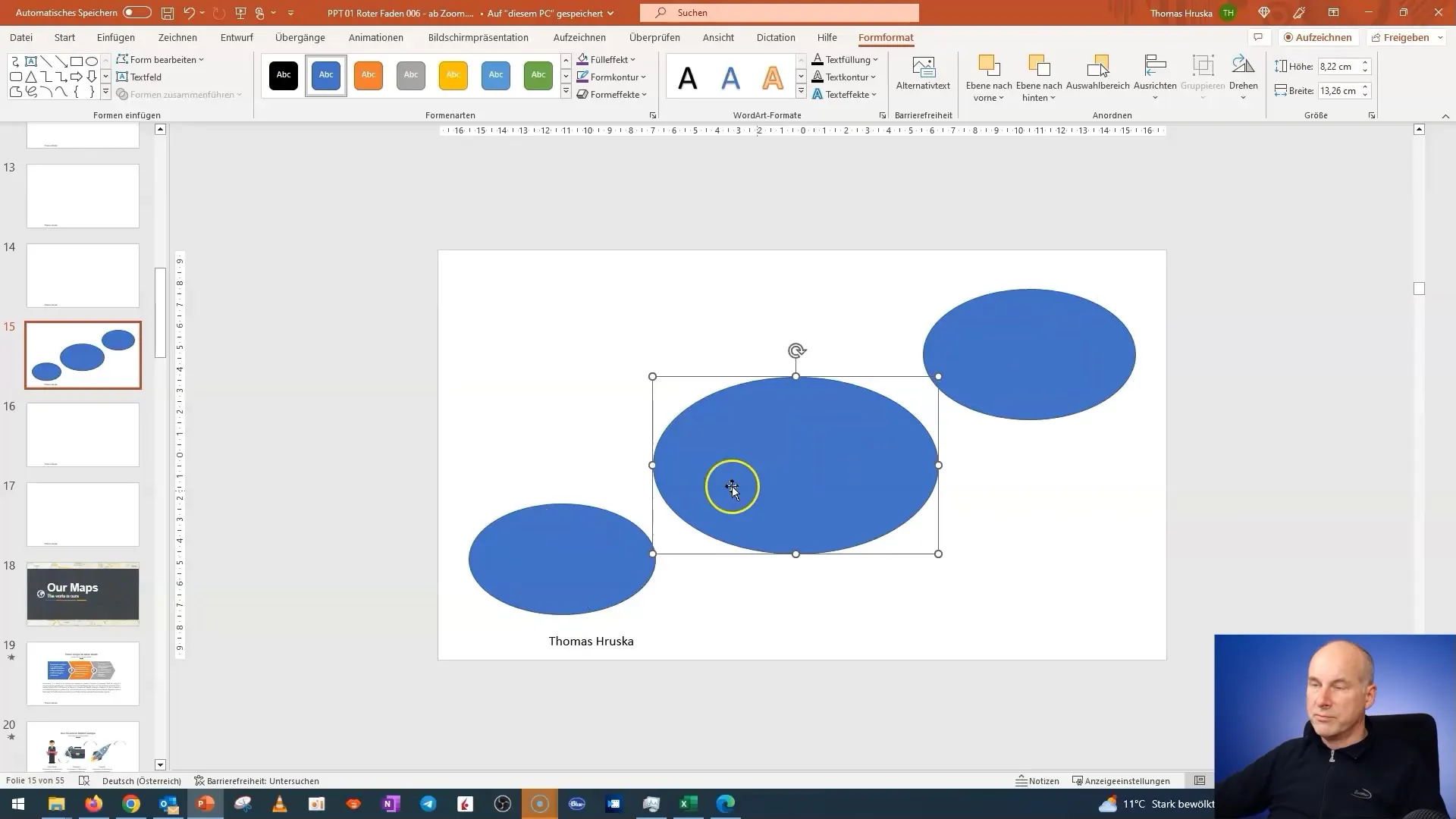Open the Übergänge tab
This screenshot has width=1456, height=819.
(300, 37)
